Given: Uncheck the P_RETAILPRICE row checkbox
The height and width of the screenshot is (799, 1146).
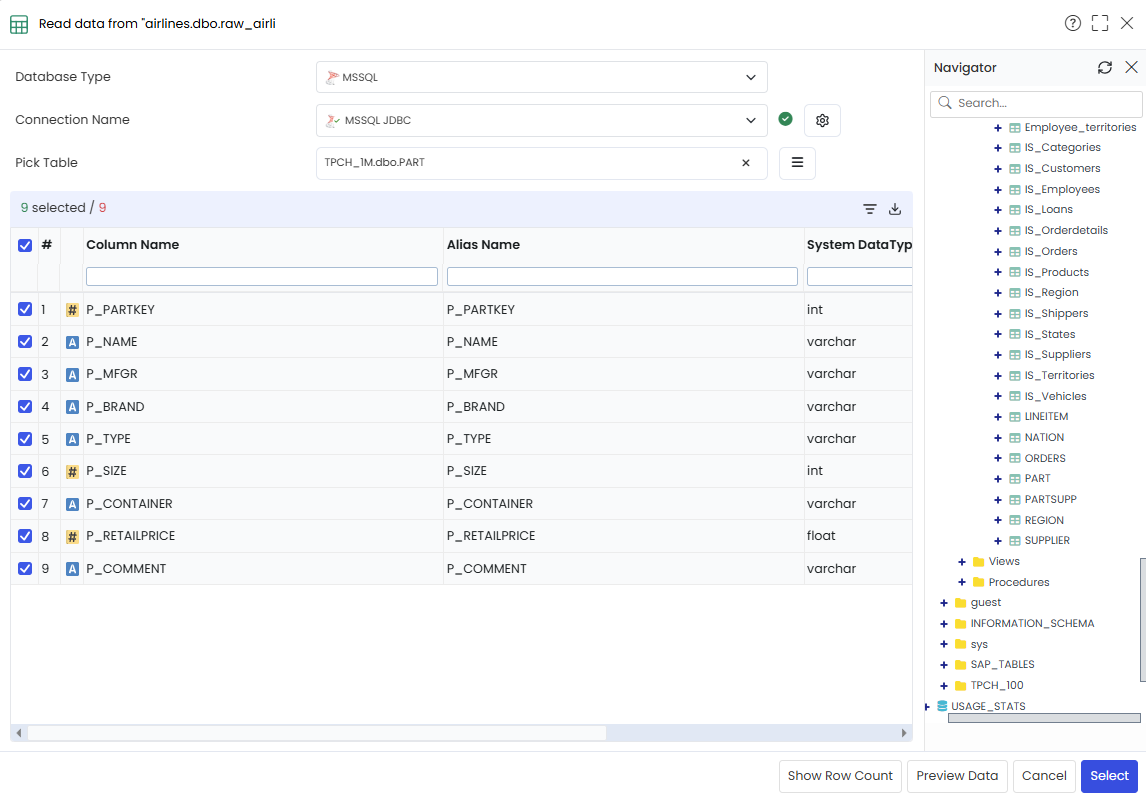Looking at the screenshot, I should tap(25, 536).
